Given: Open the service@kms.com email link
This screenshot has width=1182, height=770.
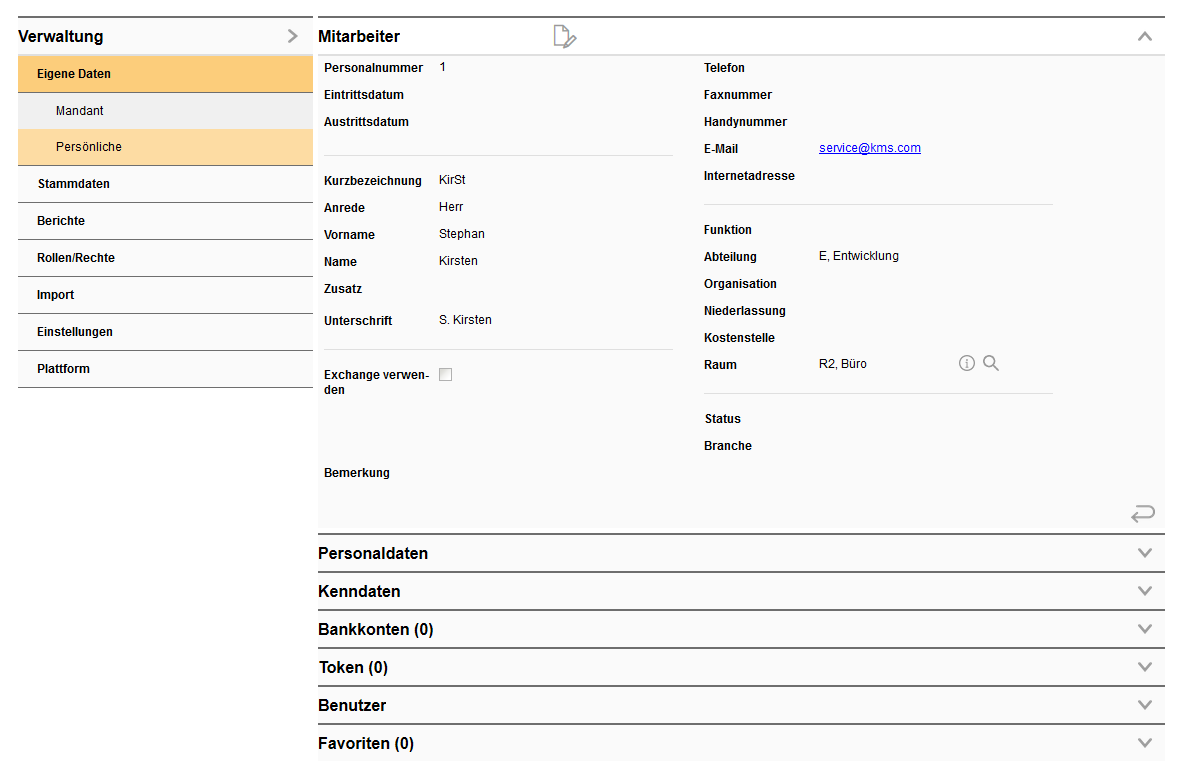Looking at the screenshot, I should pos(869,148).
